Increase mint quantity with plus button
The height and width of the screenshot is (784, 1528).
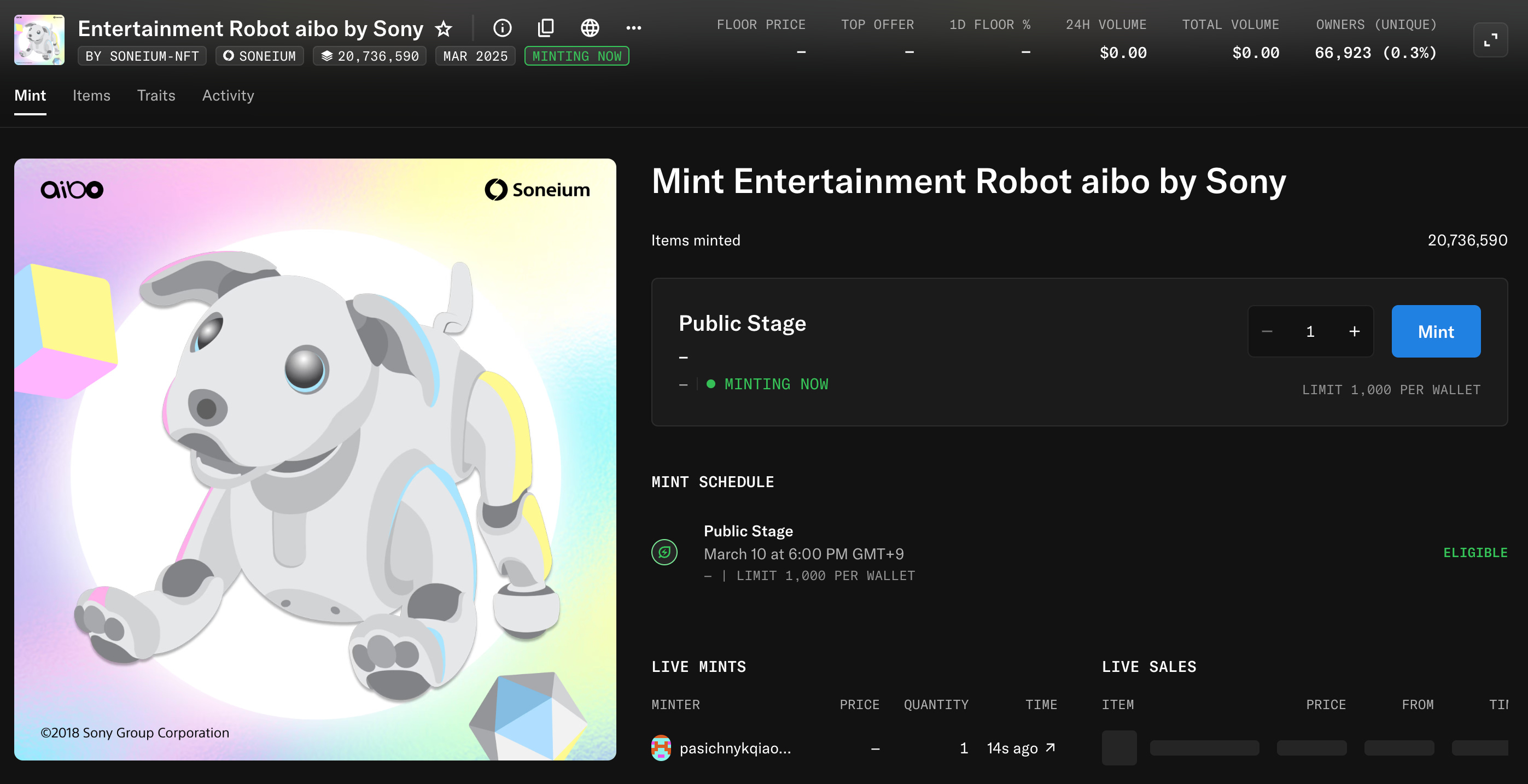coord(1354,331)
